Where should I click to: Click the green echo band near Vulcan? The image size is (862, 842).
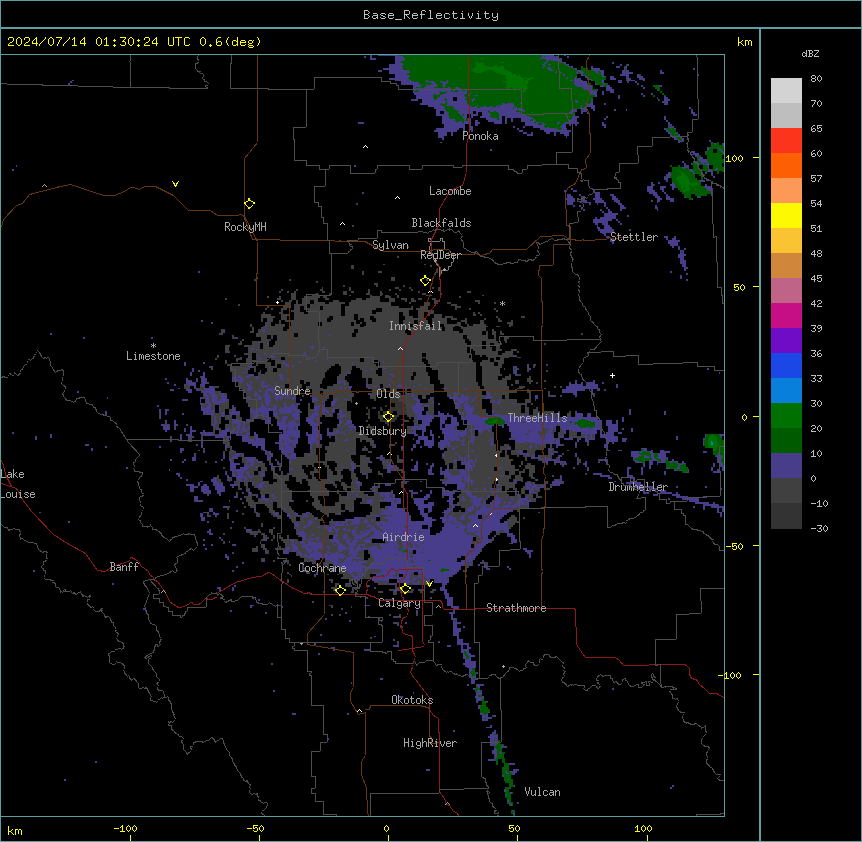tap(506, 772)
